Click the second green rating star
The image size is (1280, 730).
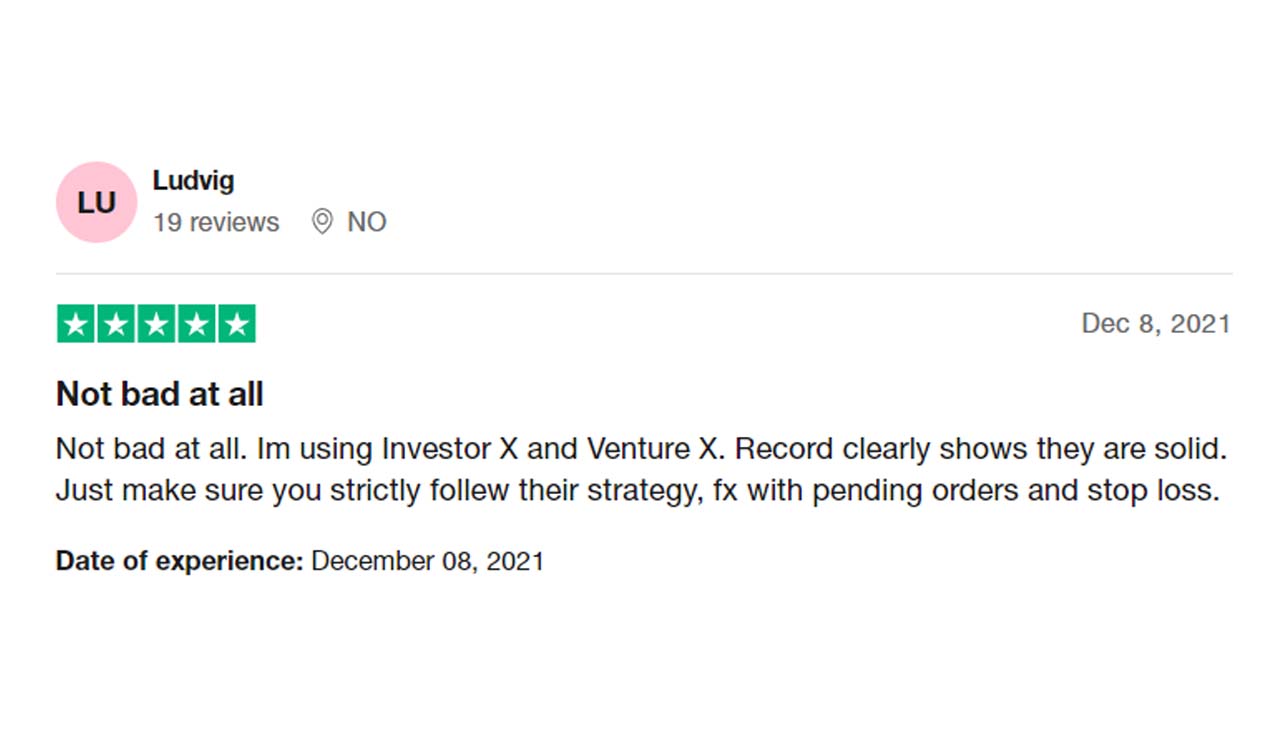[x=117, y=324]
